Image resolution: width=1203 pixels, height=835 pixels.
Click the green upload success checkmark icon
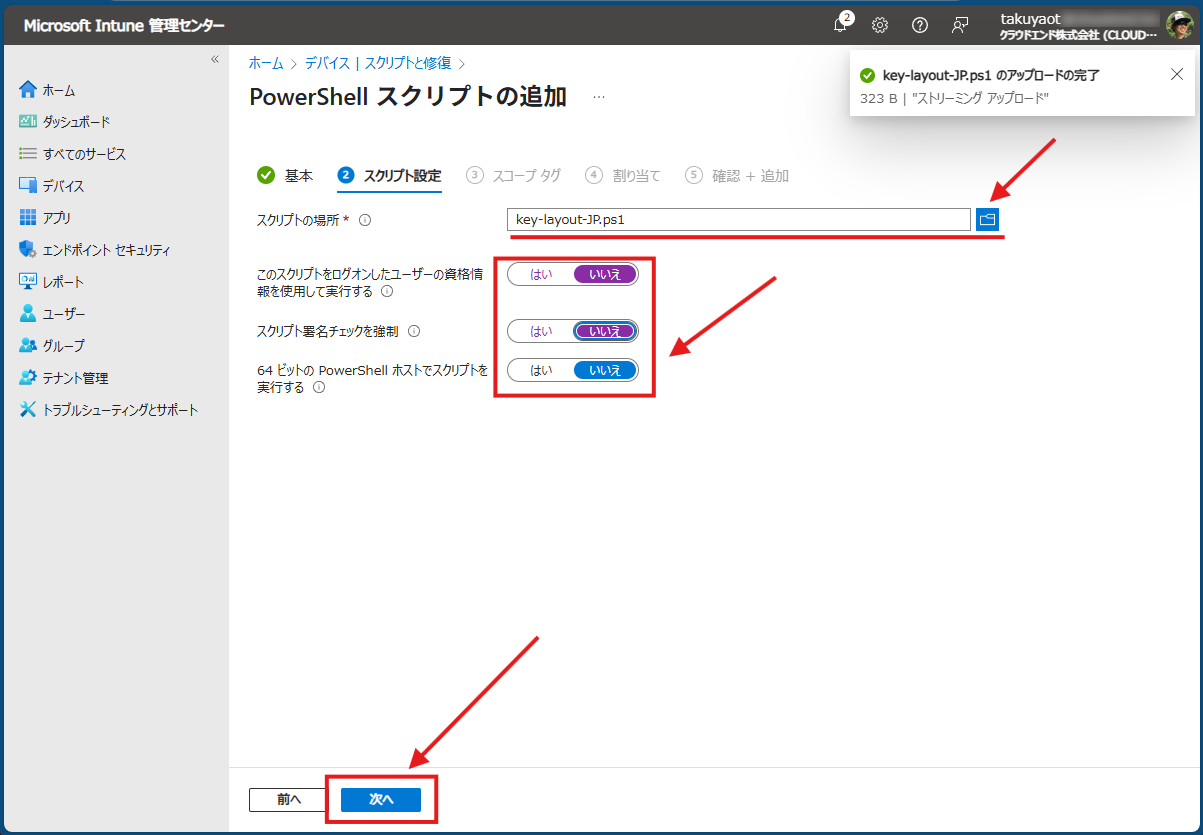coord(867,75)
